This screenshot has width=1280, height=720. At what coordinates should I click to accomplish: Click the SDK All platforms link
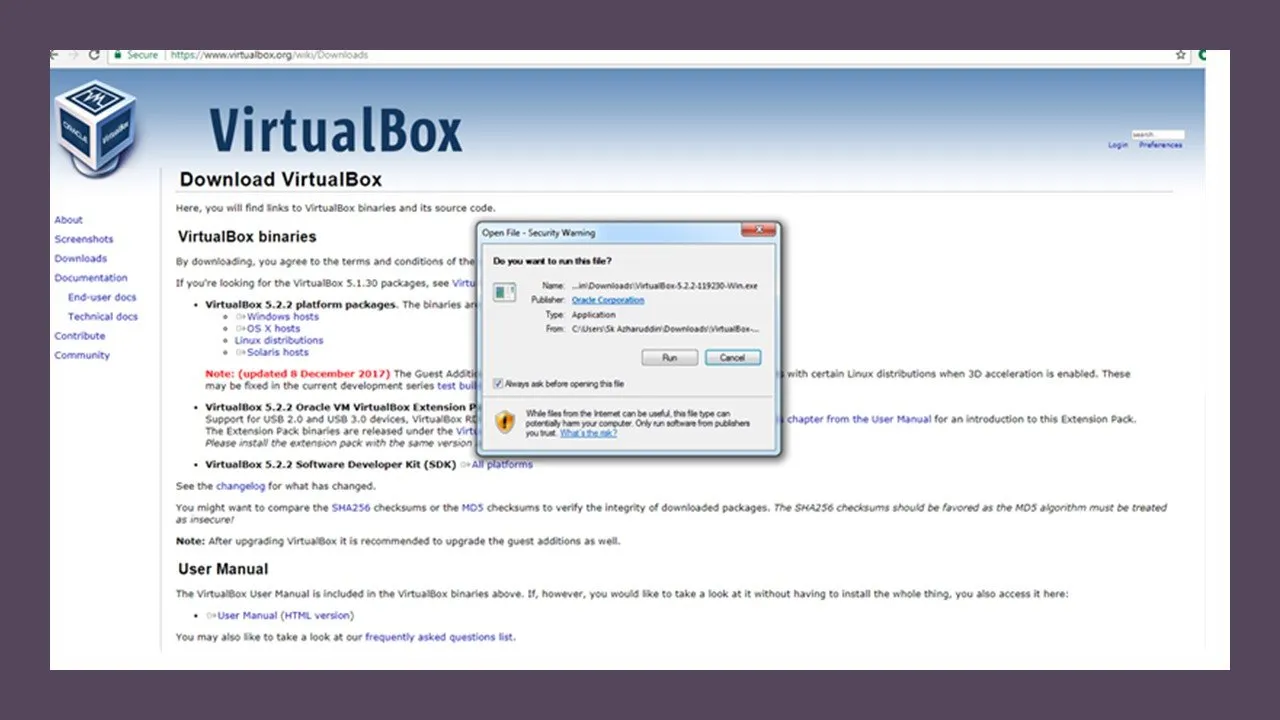(x=502, y=464)
